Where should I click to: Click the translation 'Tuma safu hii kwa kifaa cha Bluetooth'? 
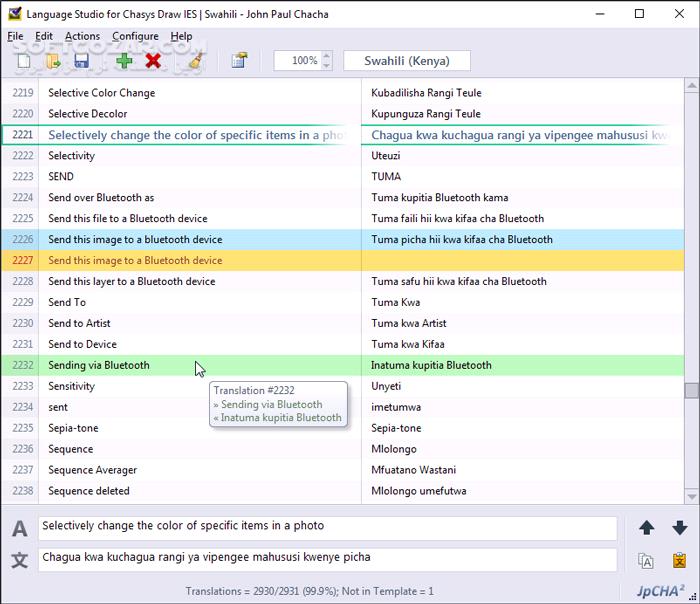pyautogui.click(x=459, y=281)
